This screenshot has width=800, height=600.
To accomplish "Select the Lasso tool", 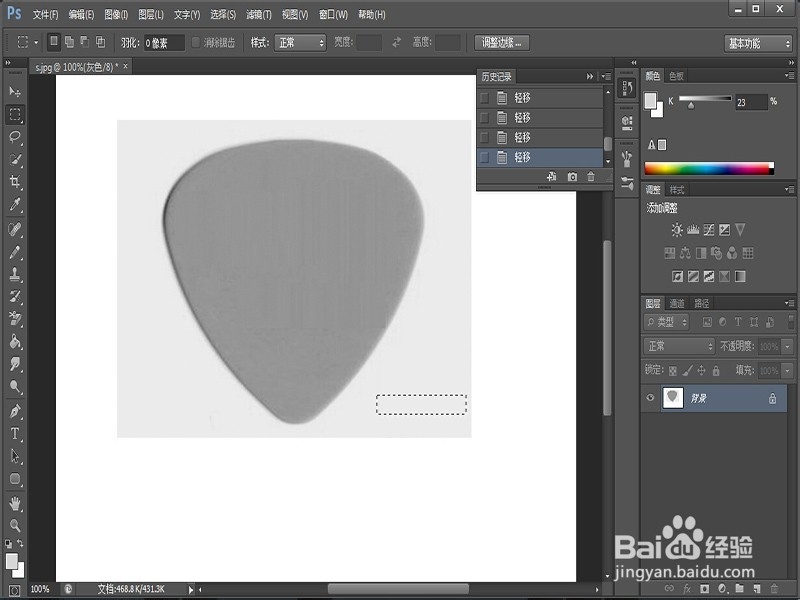I will point(15,137).
